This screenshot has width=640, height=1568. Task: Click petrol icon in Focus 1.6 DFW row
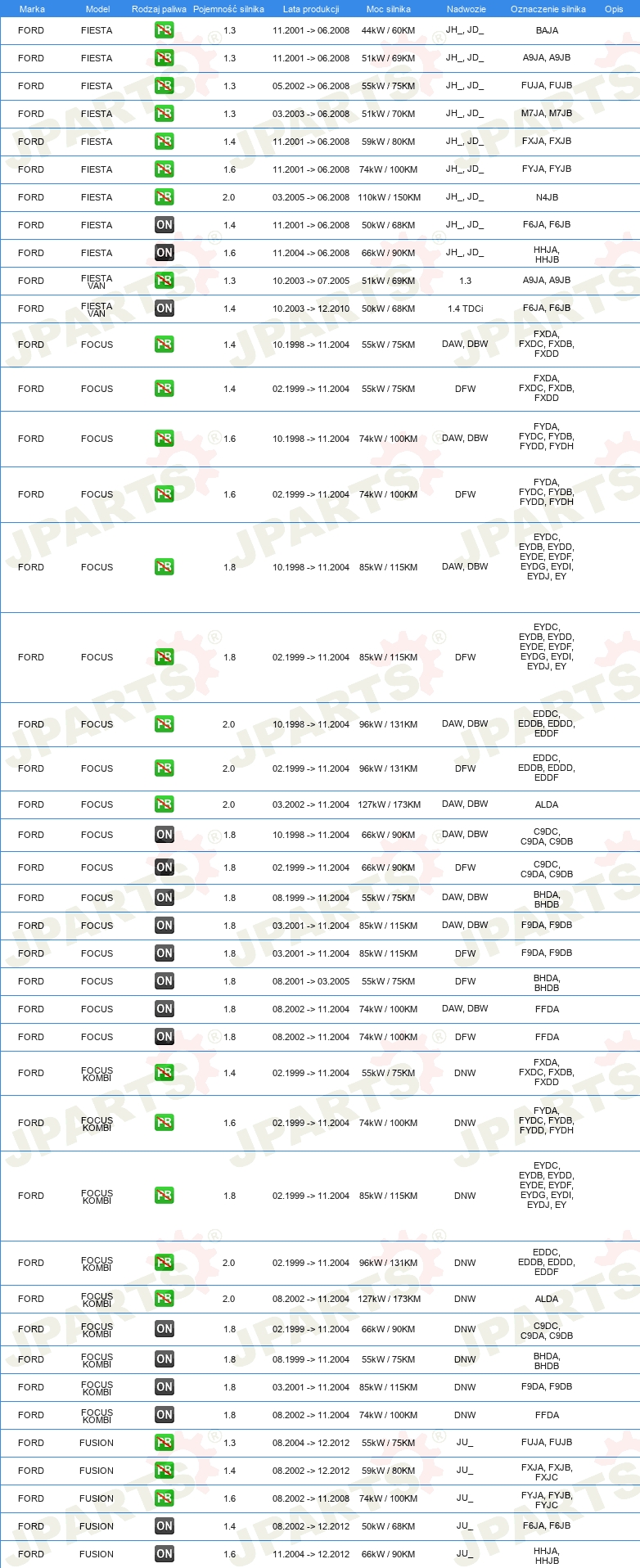[165, 494]
